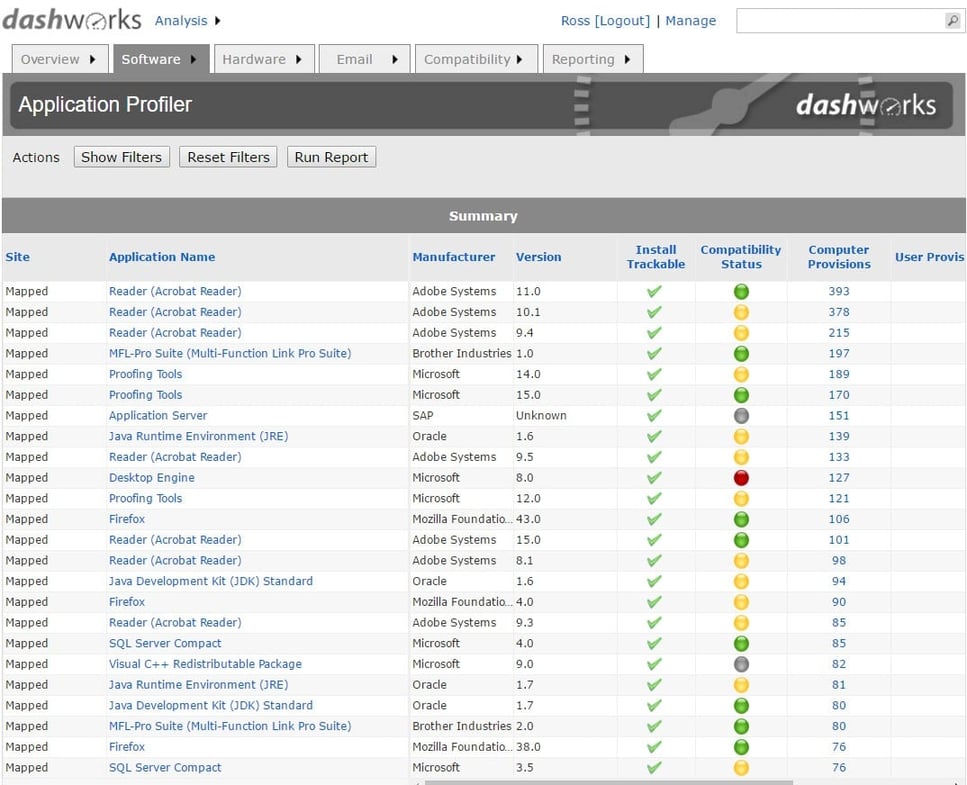Click green status icon for Proofing Tools 15.0
The width and height of the screenshot is (967, 785).
click(x=741, y=395)
